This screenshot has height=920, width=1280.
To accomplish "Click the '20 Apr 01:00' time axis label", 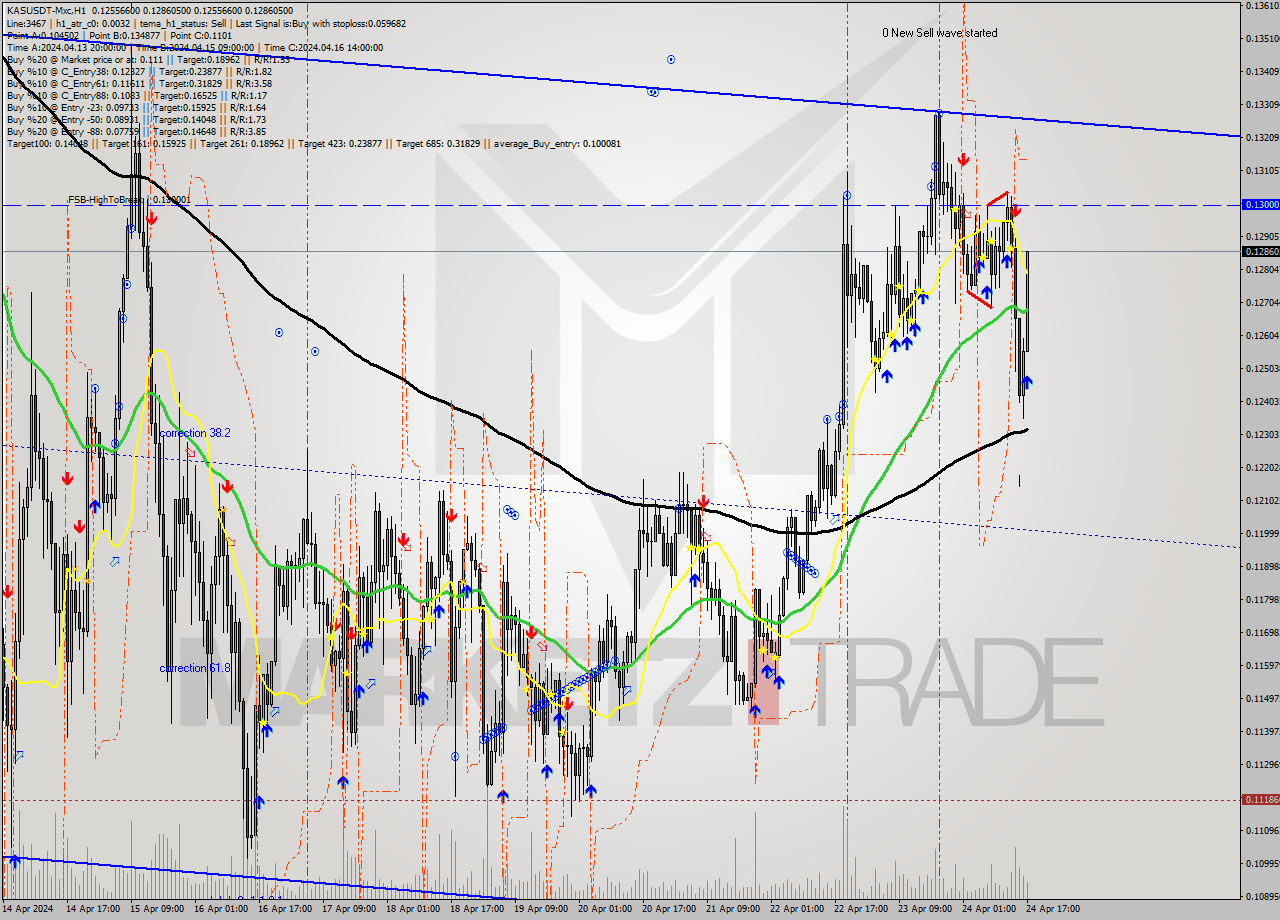I will [603, 909].
